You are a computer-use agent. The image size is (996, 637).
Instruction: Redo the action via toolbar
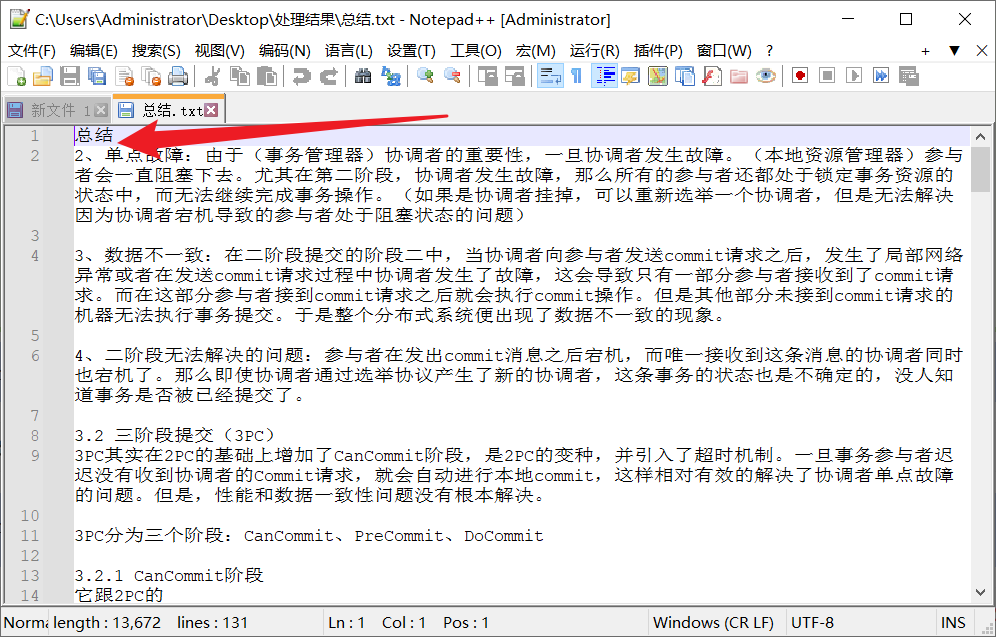[328, 76]
